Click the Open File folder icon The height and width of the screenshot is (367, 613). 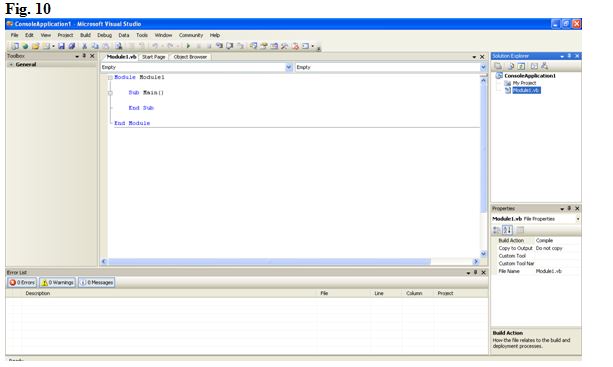point(36,46)
